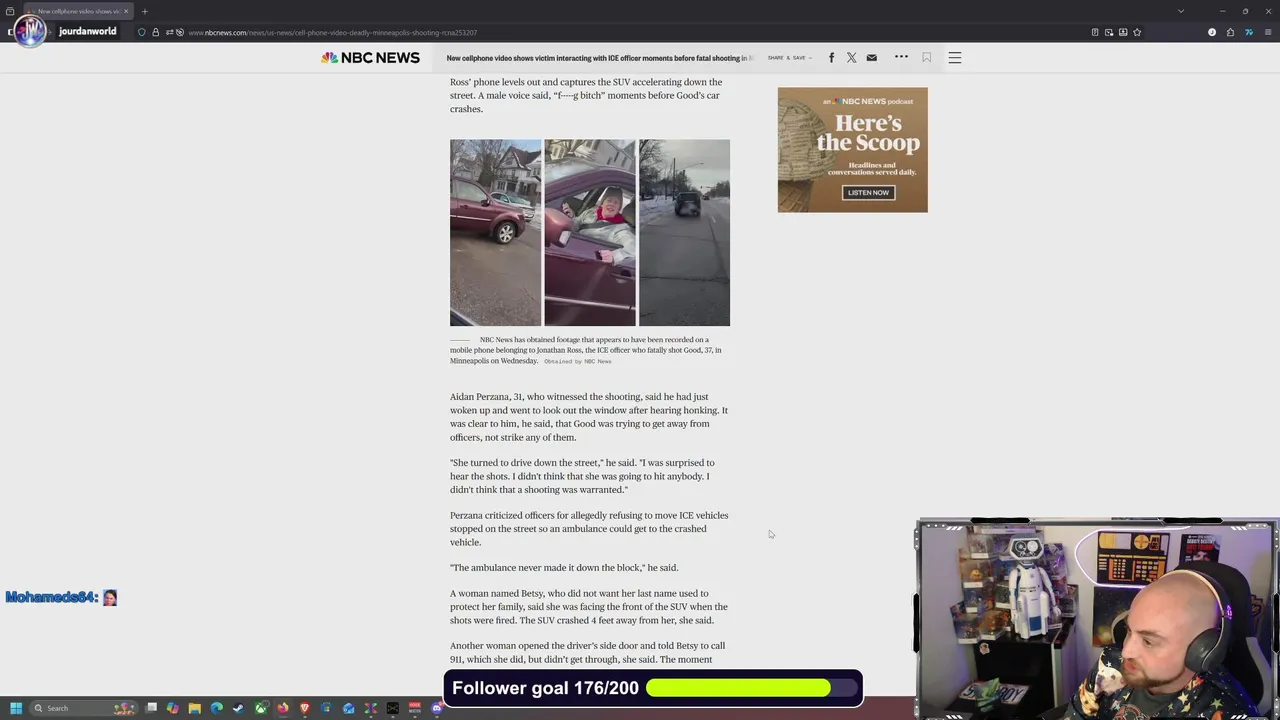
Task: Open the Firefox View icon
Action: tap(10, 11)
